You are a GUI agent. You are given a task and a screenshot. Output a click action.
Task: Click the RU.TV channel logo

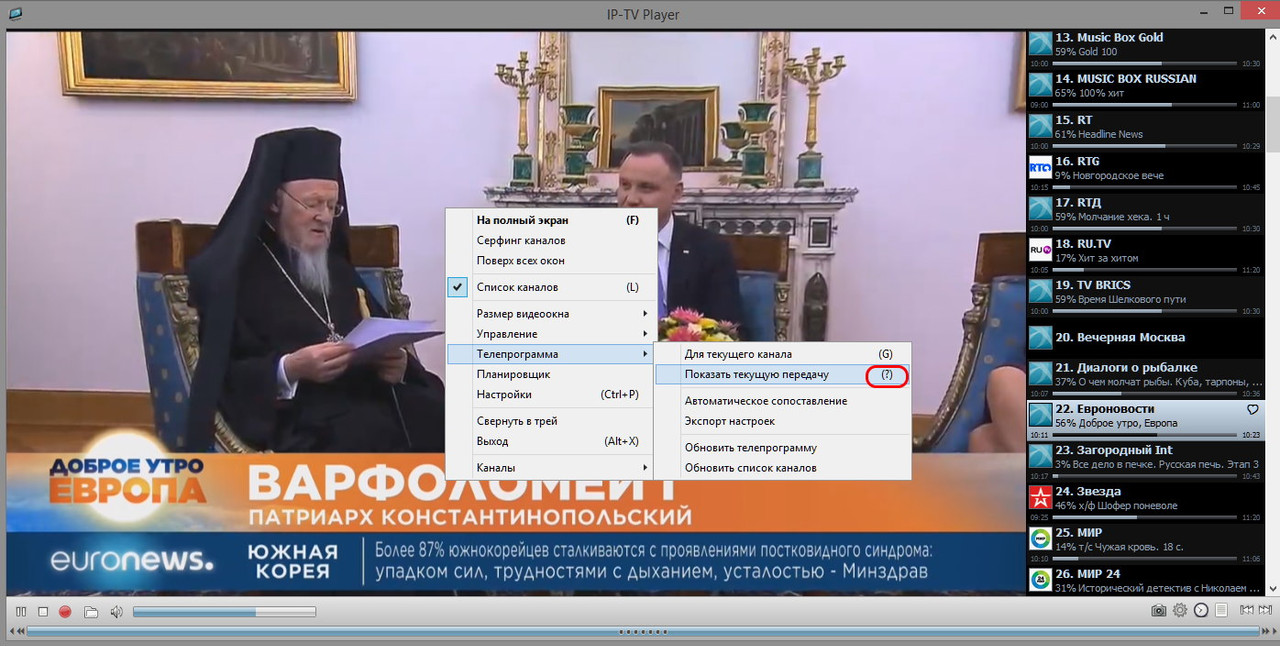pyautogui.click(x=1040, y=249)
